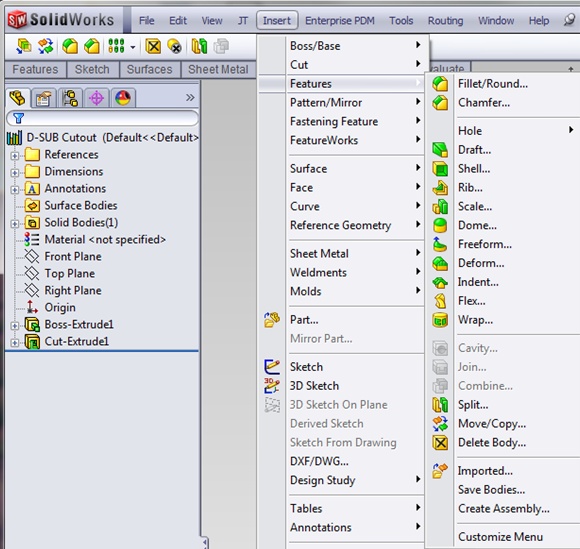This screenshot has width=580, height=549.
Task: Select Create Assembly... in Features submenu
Action: [503, 509]
